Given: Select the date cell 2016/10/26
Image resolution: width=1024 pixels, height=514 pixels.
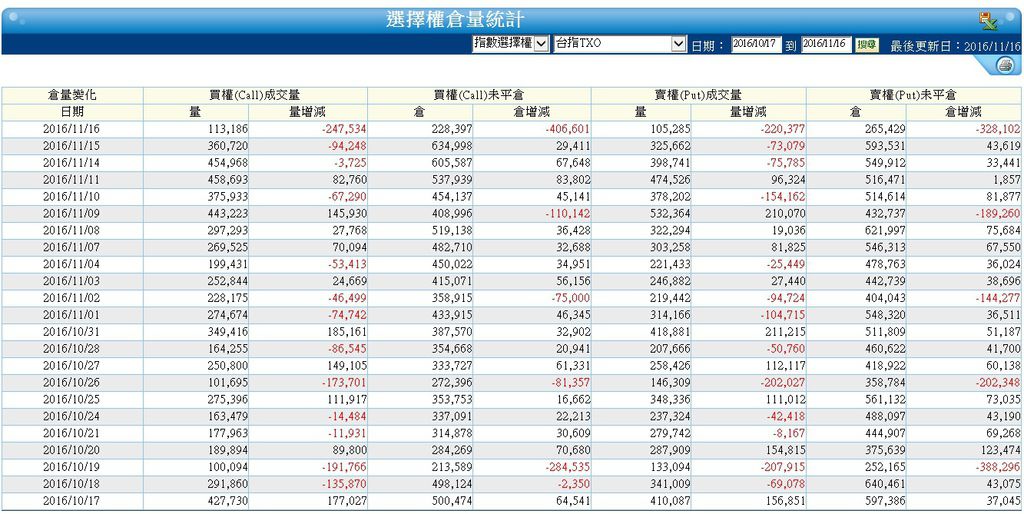Looking at the screenshot, I should tap(71, 383).
